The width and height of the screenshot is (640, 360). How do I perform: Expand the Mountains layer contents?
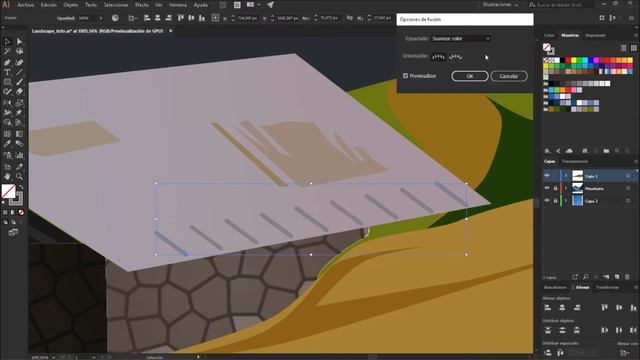tap(566, 188)
